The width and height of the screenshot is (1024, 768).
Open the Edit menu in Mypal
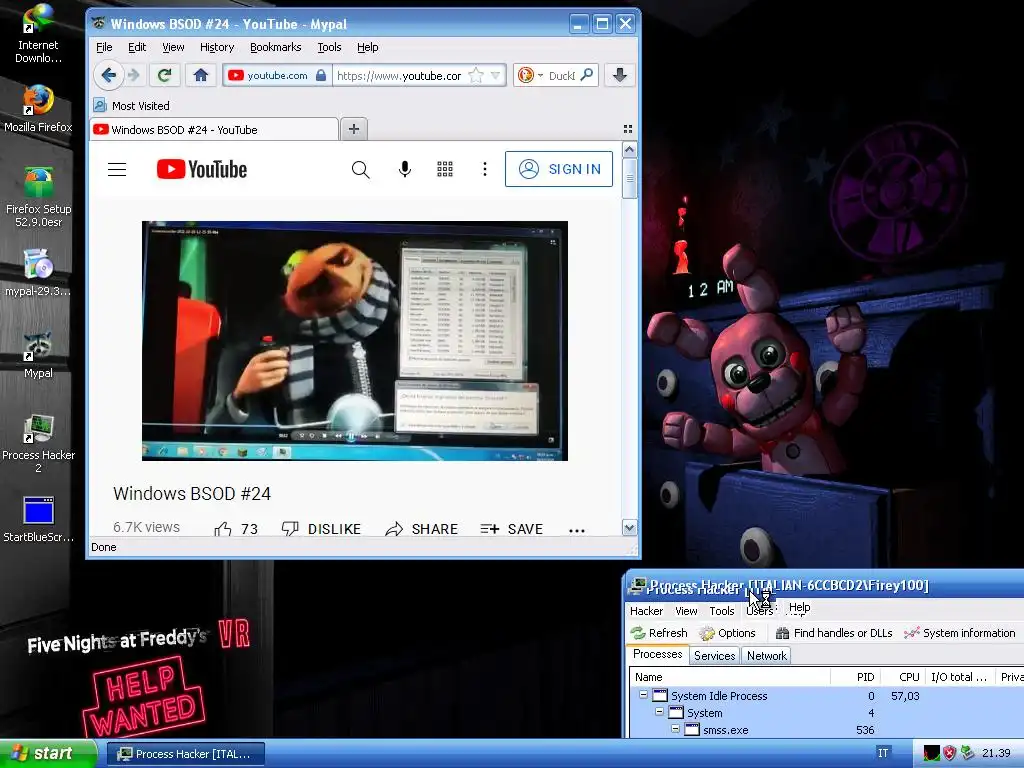pyautogui.click(x=136, y=47)
